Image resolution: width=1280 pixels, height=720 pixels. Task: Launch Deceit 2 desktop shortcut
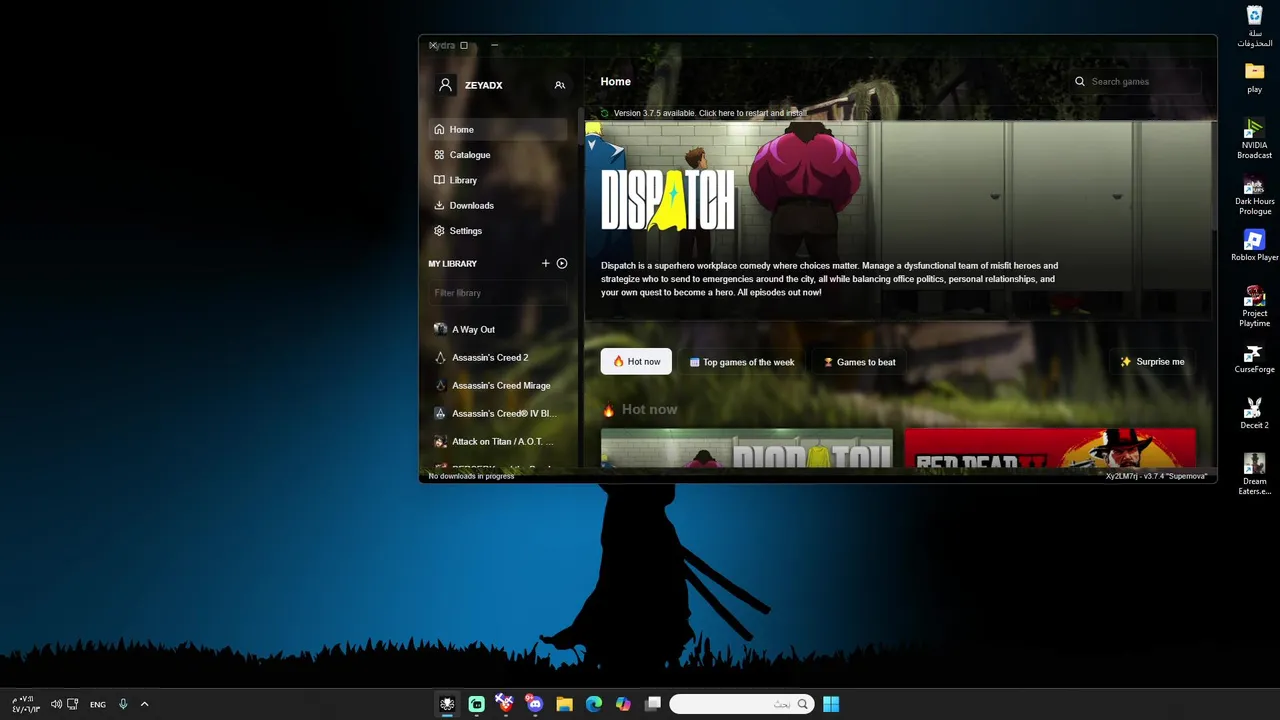coord(1254,414)
